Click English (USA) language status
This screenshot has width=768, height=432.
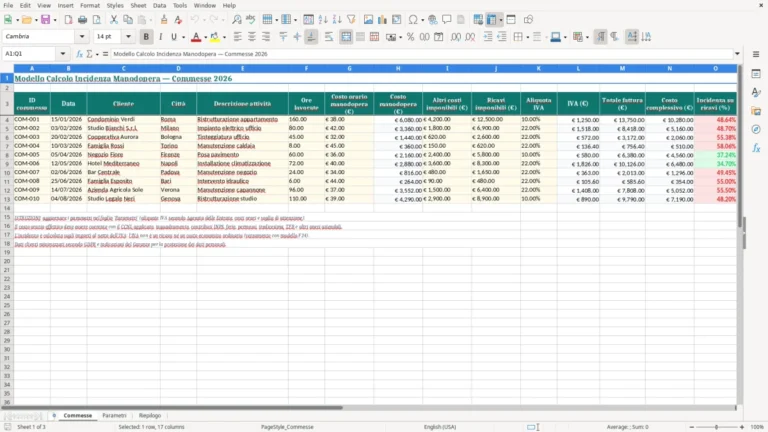(x=440, y=427)
